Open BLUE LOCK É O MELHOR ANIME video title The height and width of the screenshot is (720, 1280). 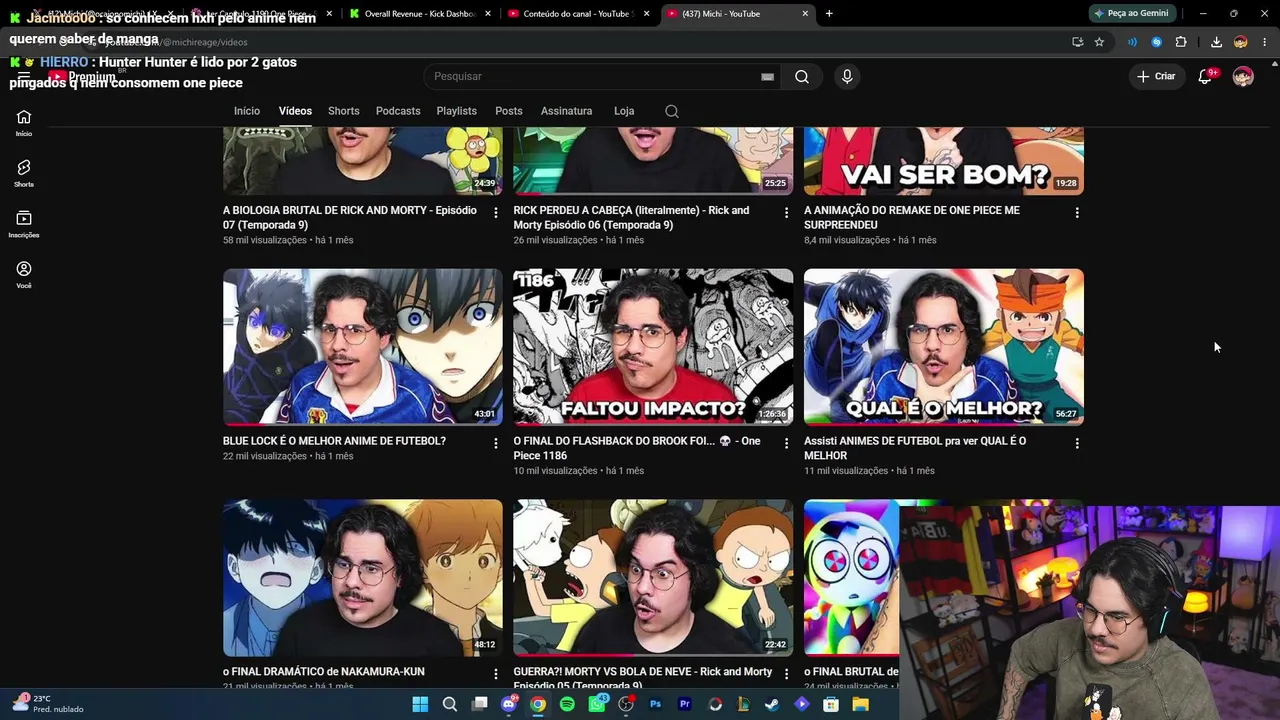pyautogui.click(x=334, y=441)
